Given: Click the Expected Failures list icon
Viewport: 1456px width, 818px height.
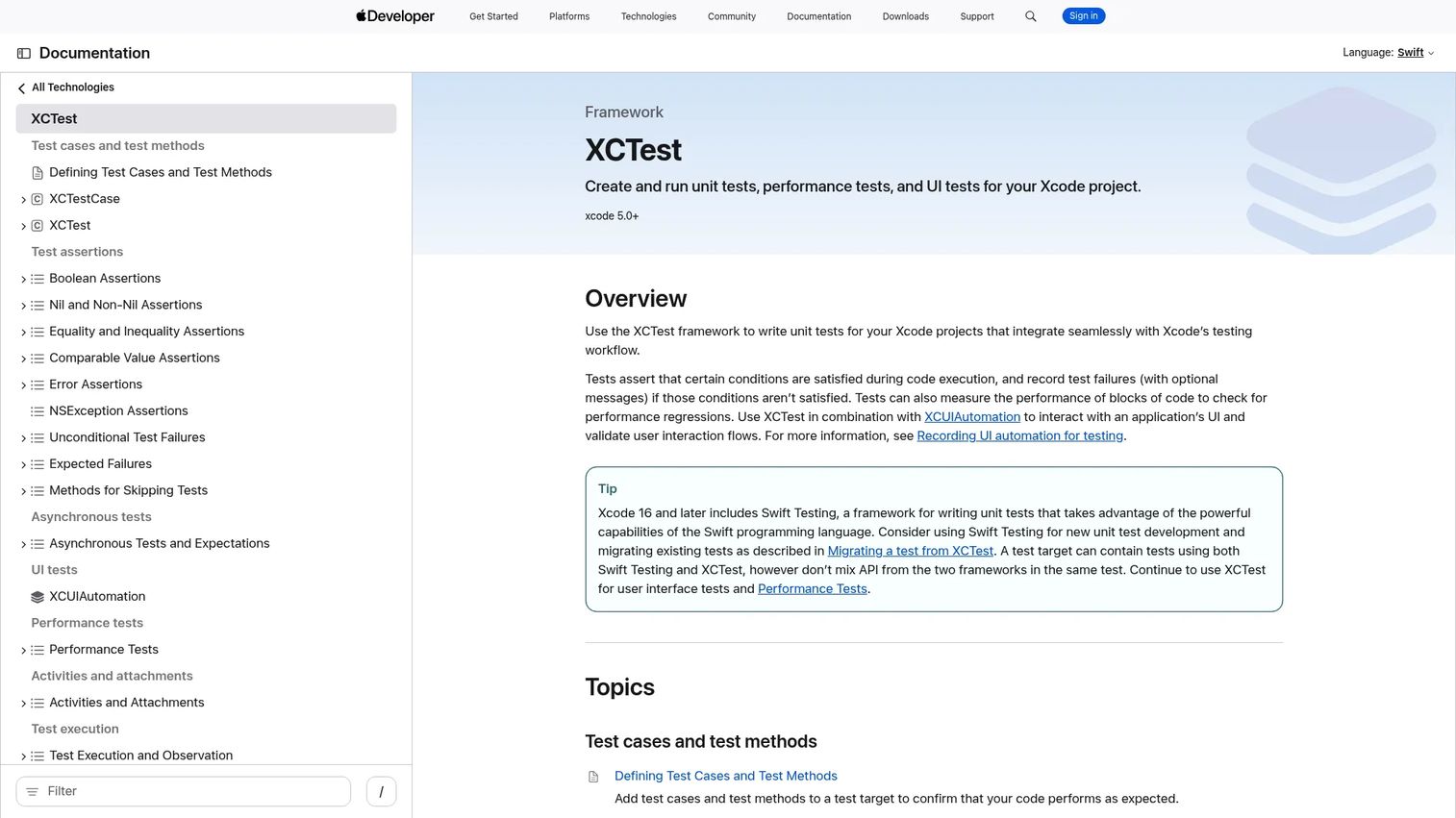Looking at the screenshot, I should tap(38, 464).
